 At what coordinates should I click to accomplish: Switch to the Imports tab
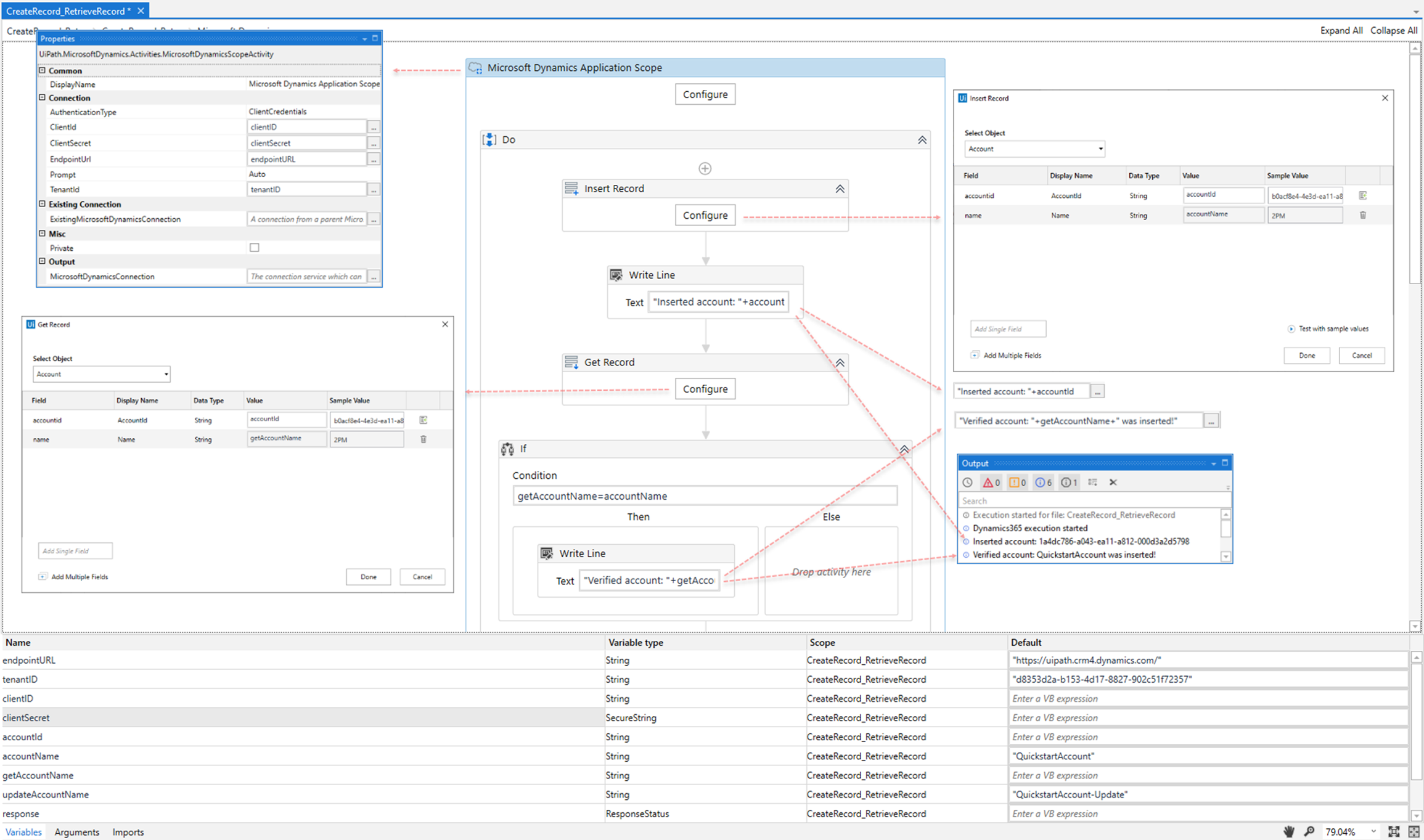(128, 832)
